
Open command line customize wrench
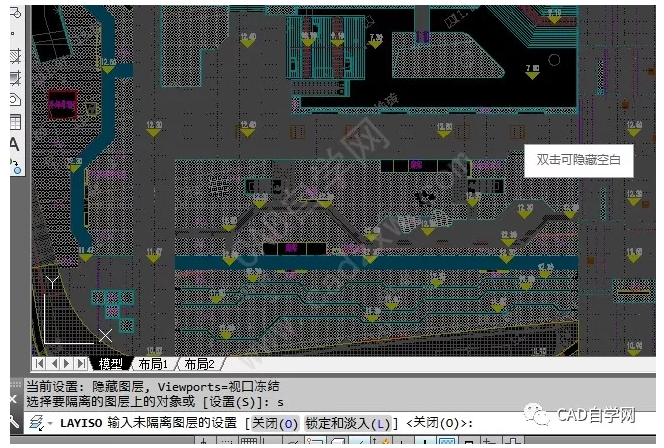coord(14,421)
